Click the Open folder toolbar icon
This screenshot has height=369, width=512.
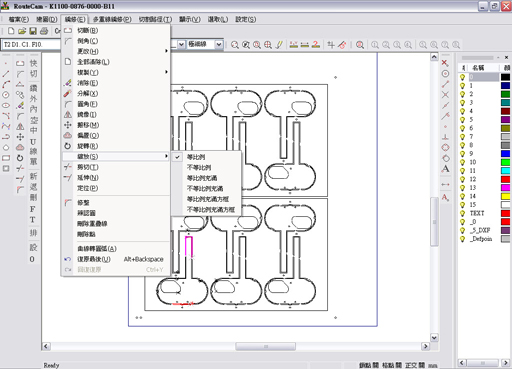(x=22, y=31)
